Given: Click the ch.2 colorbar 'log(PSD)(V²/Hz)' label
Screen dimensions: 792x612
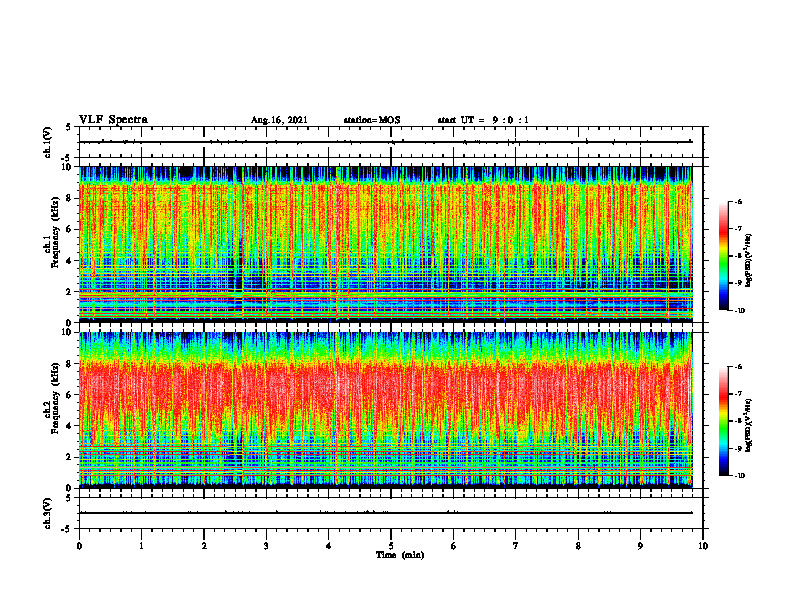Looking at the screenshot, I should coord(749,425).
